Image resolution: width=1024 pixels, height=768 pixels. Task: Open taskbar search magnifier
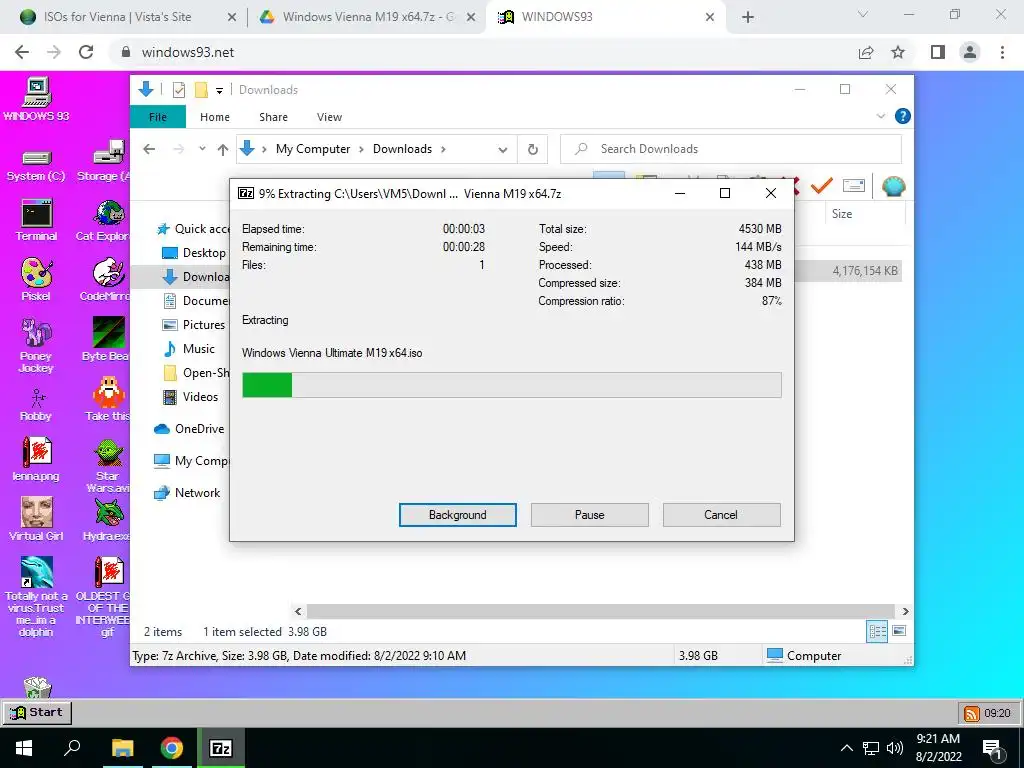pos(72,748)
